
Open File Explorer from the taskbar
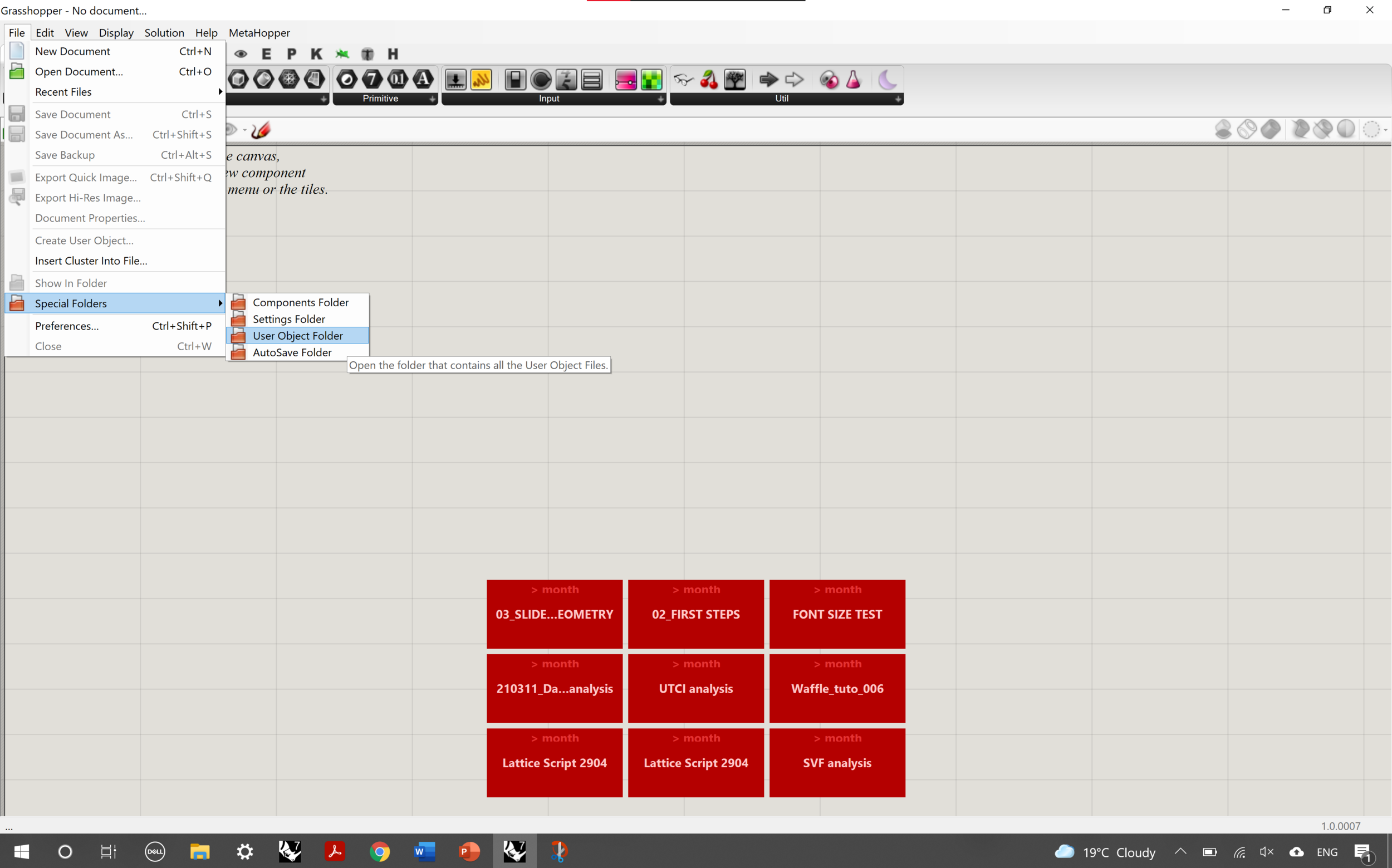click(200, 851)
